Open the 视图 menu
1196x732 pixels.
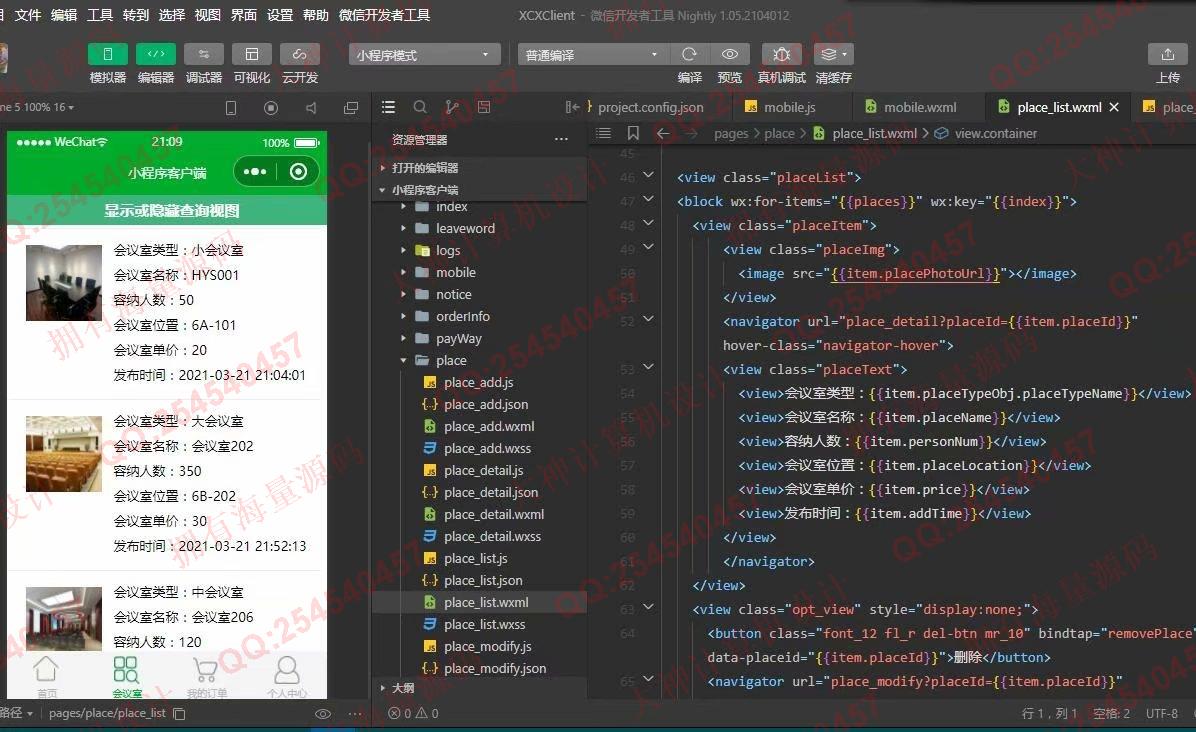[207, 15]
